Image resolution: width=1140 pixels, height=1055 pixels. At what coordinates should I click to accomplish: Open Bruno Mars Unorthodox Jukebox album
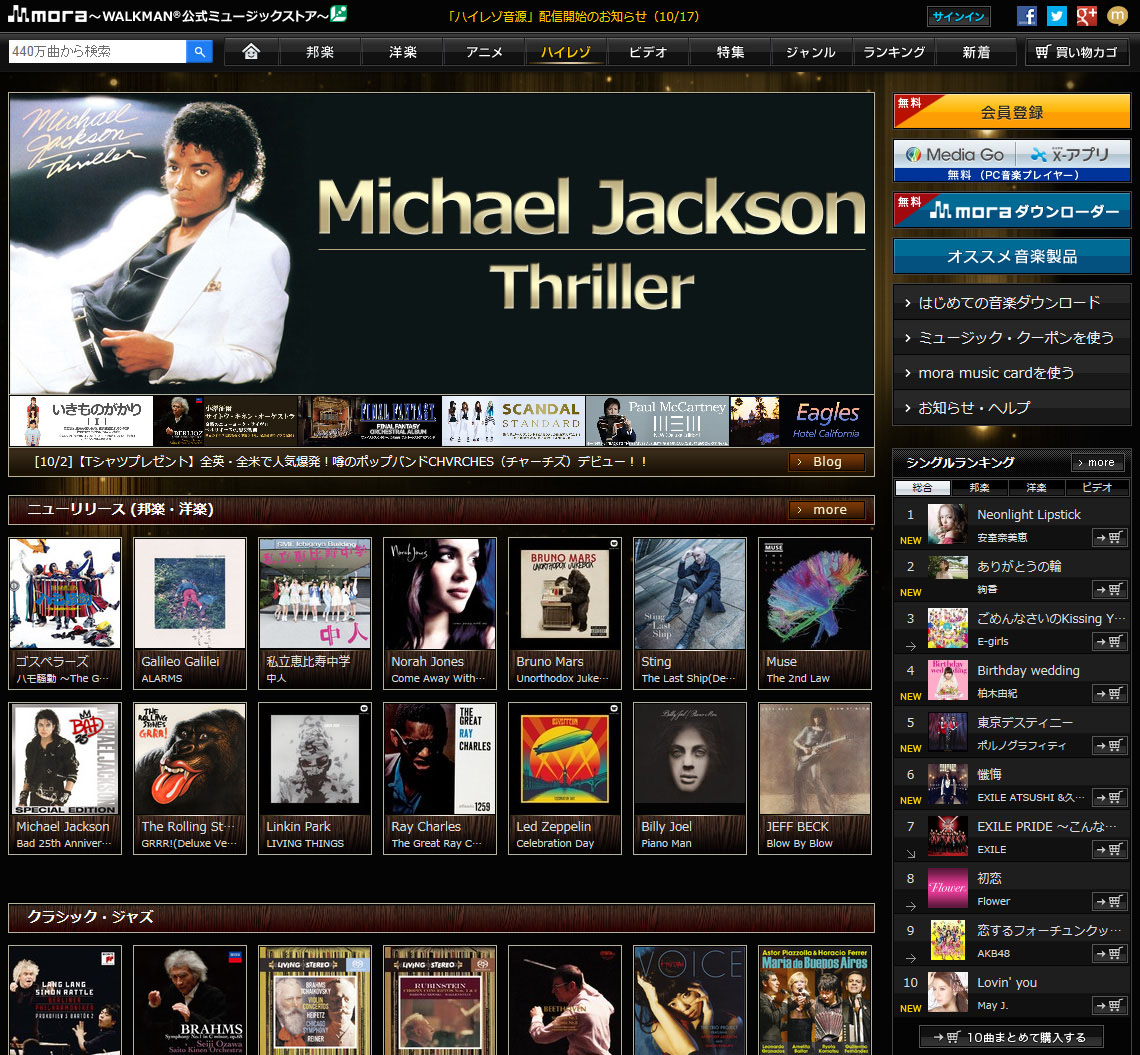click(565, 595)
